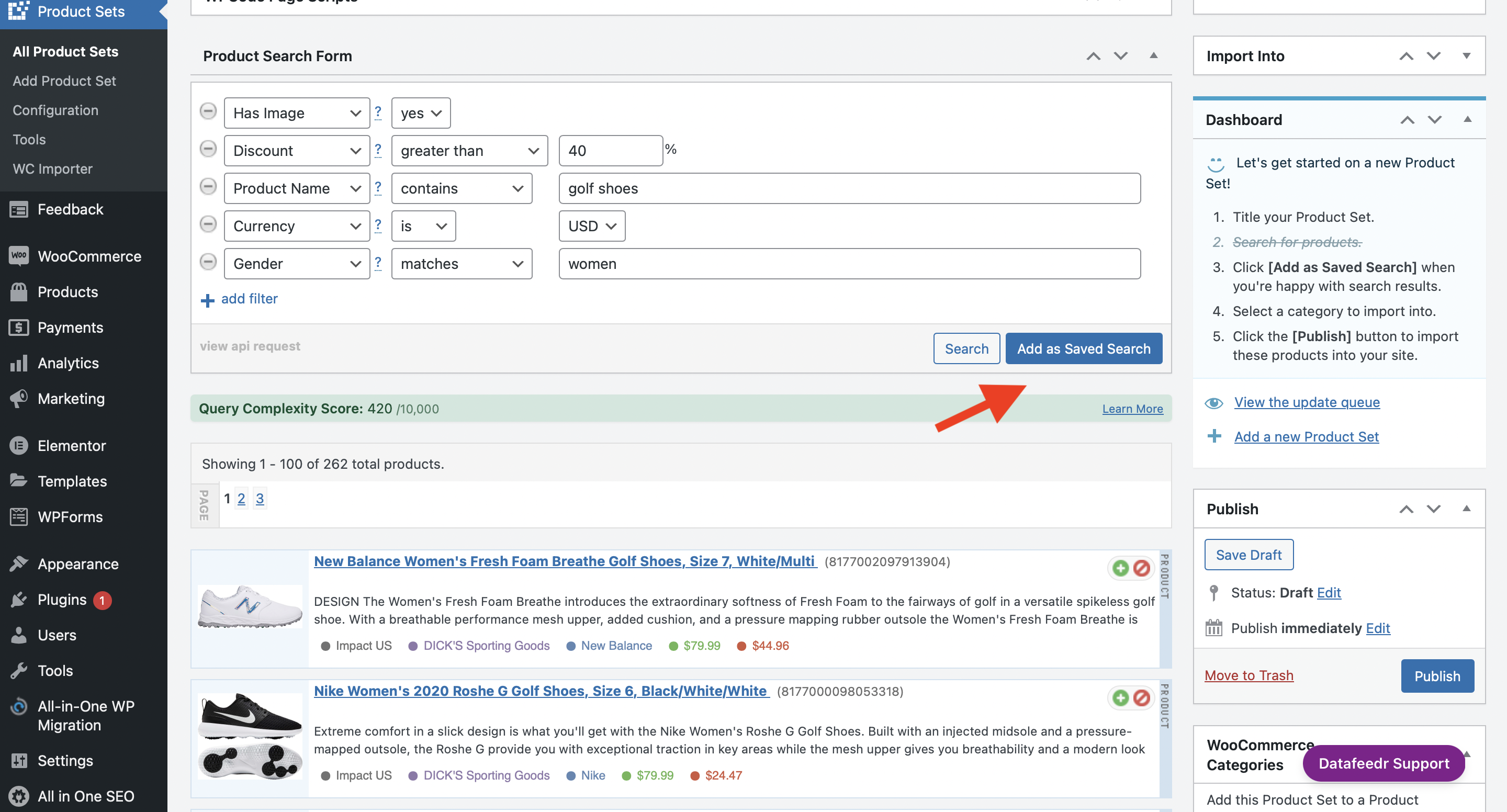The height and width of the screenshot is (812, 1507).
Task: Click the blue Publish button
Action: click(x=1437, y=676)
